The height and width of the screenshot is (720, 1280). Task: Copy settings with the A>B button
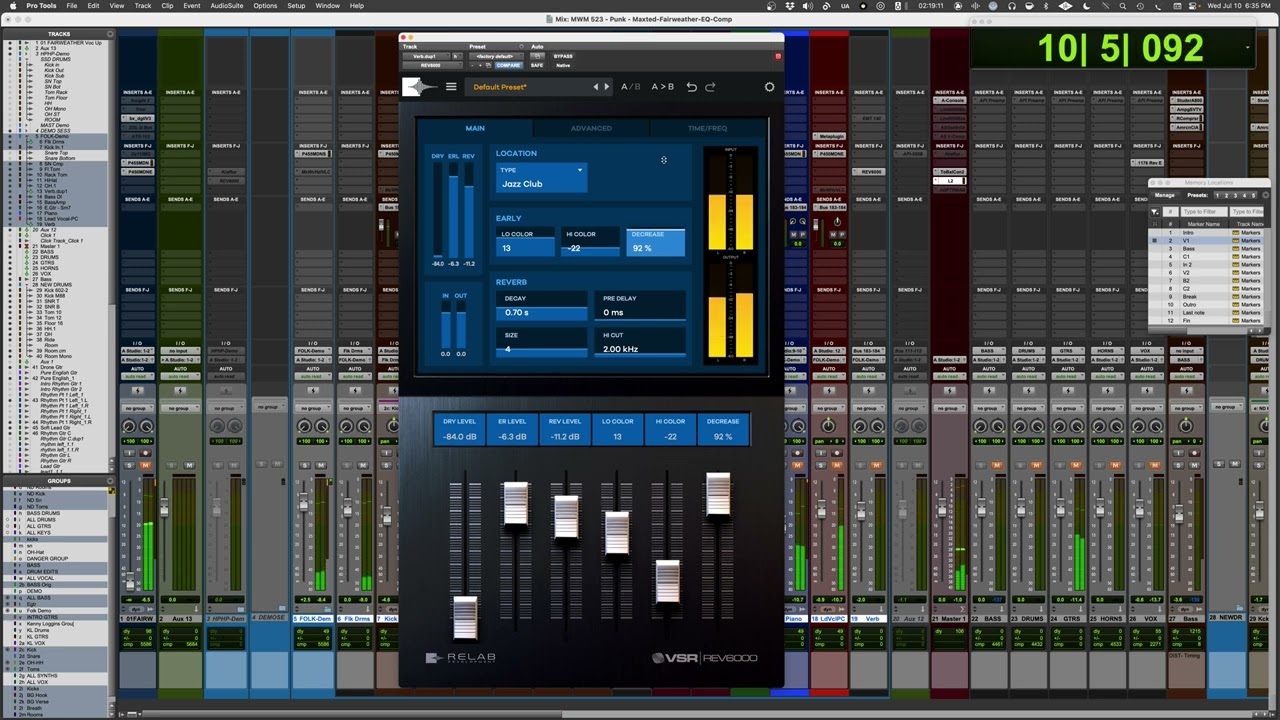click(x=663, y=87)
